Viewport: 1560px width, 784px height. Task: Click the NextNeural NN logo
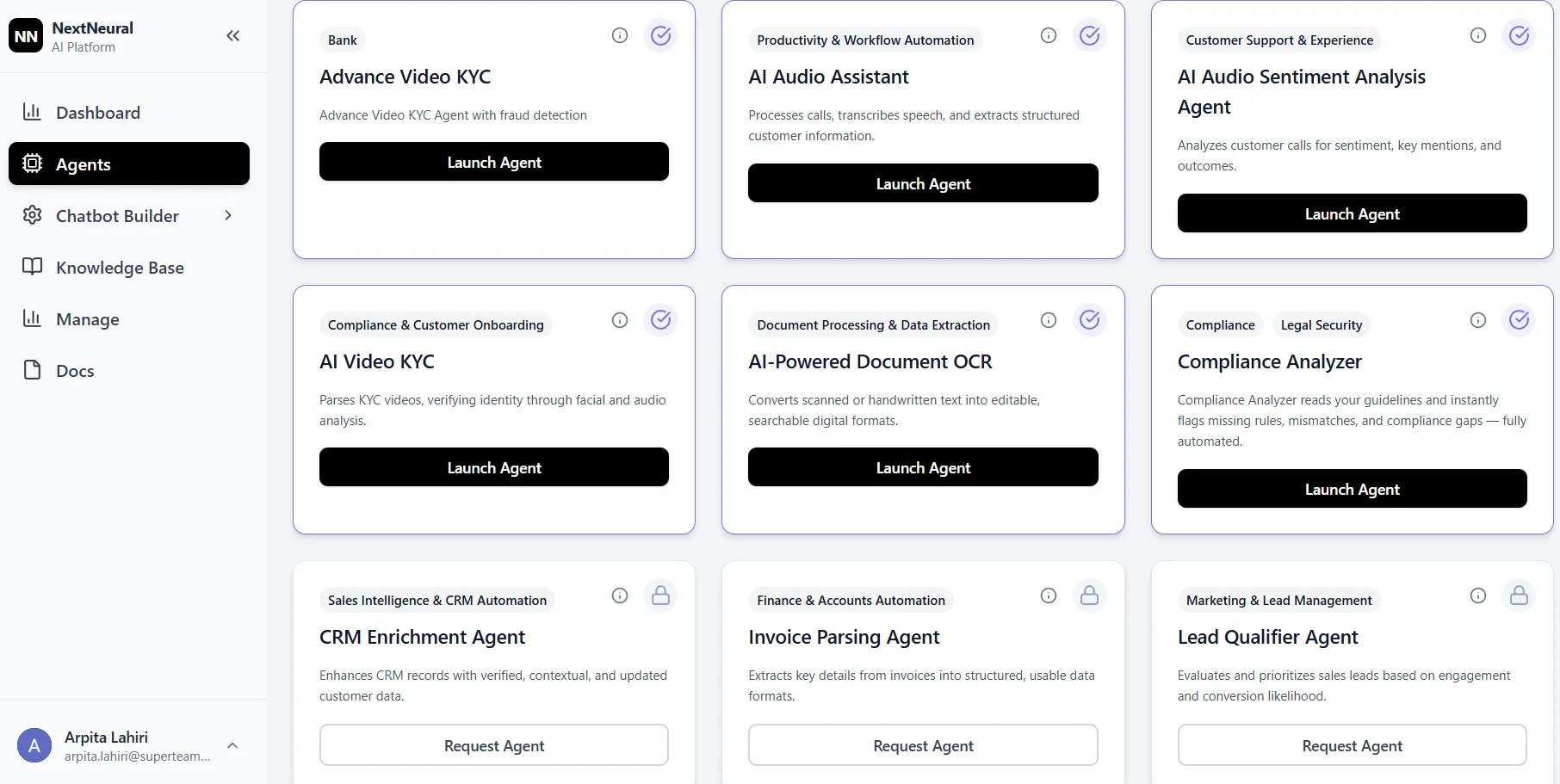[26, 35]
